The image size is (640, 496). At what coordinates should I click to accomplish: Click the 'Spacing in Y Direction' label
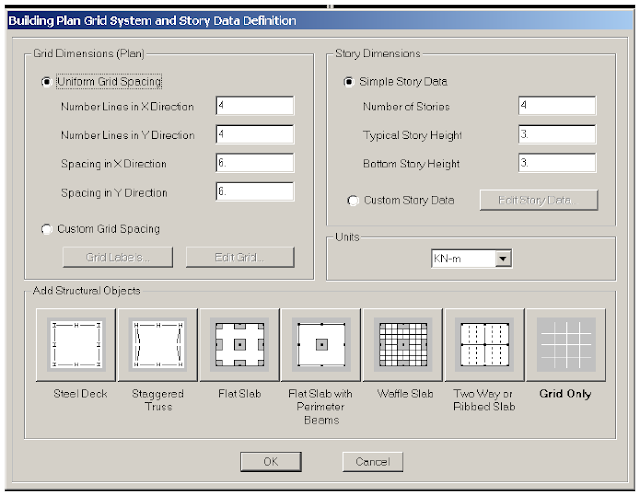point(114,193)
